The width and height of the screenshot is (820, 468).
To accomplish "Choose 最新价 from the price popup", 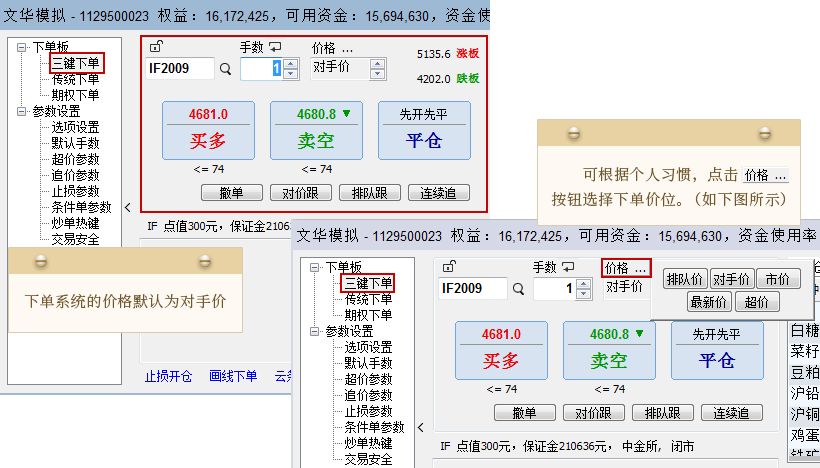I will 709,302.
